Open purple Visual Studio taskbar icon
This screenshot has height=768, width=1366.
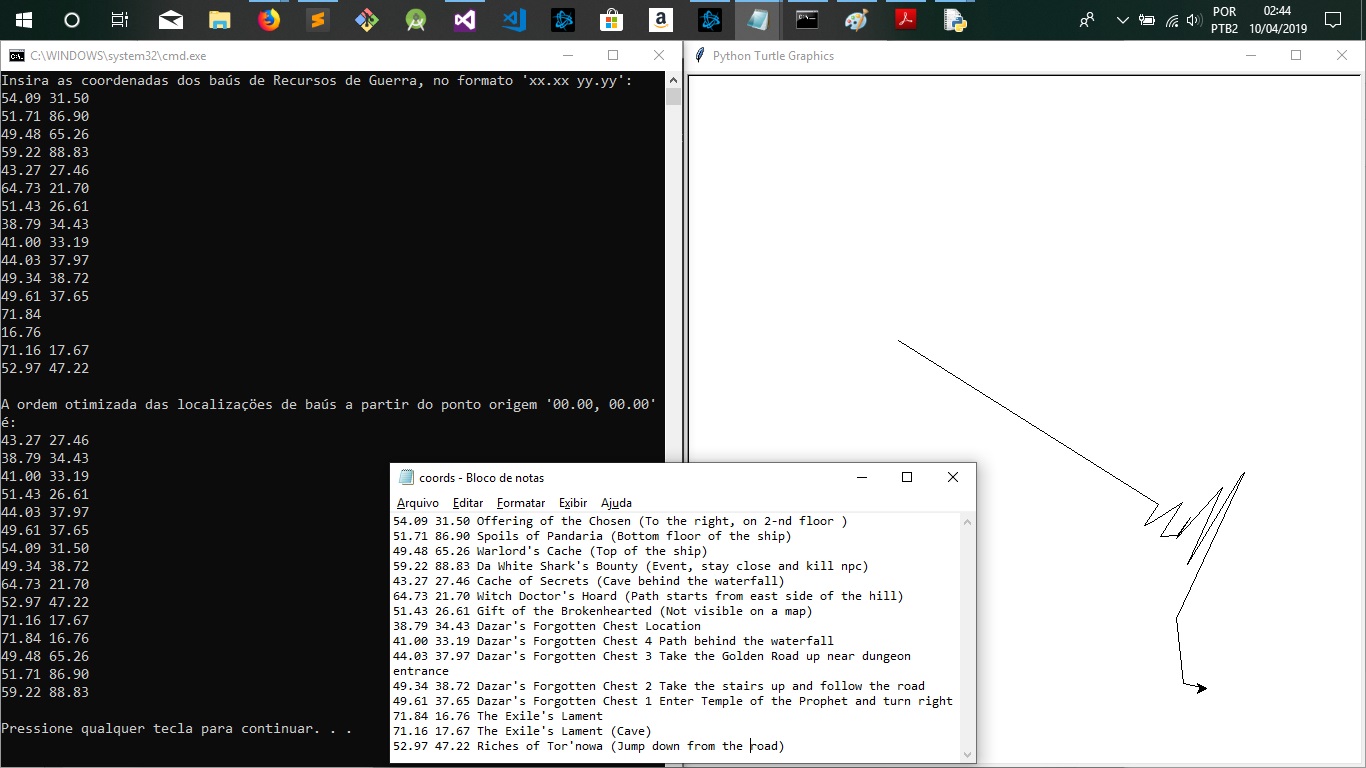(465, 20)
